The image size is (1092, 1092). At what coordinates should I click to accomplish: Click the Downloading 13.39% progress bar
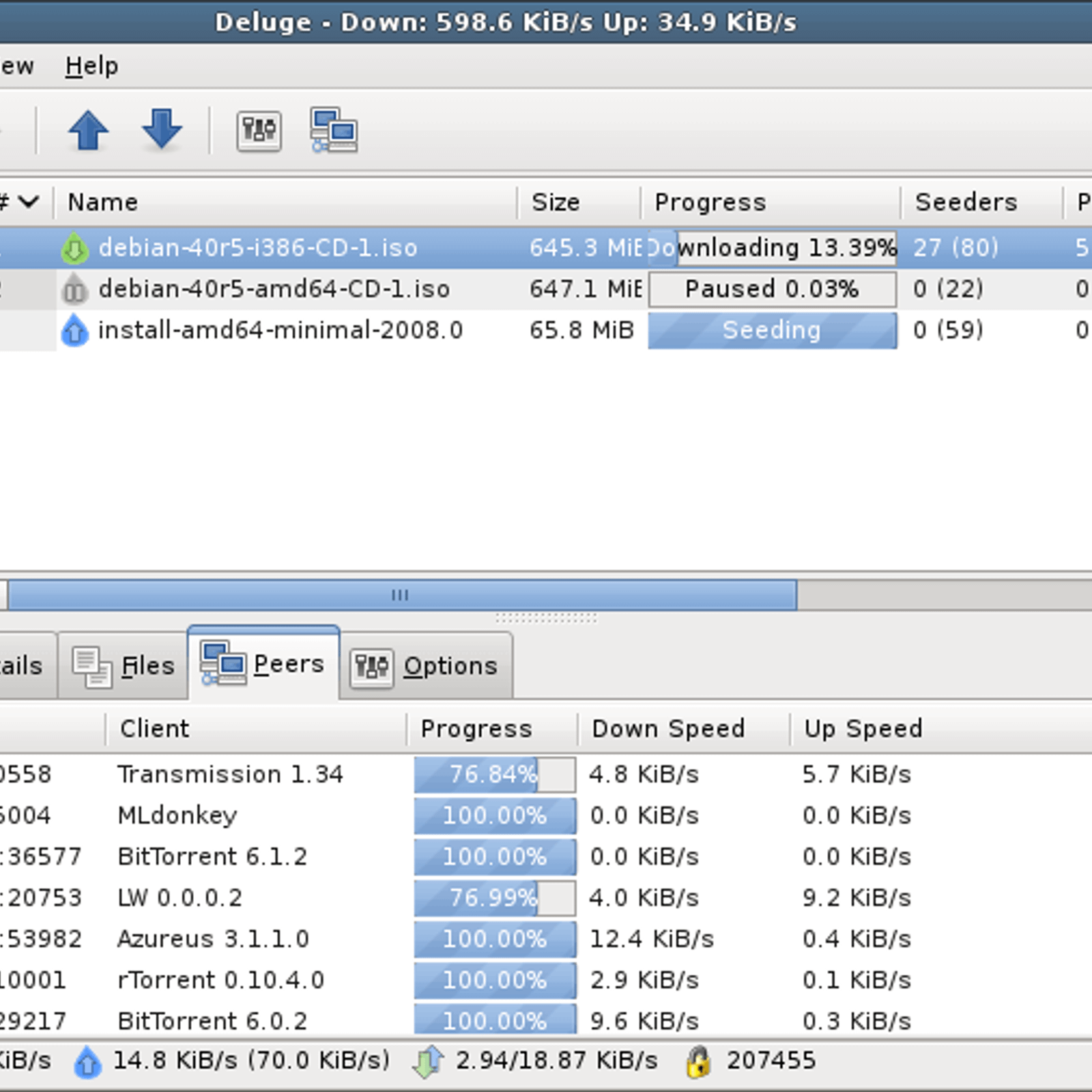(x=772, y=248)
